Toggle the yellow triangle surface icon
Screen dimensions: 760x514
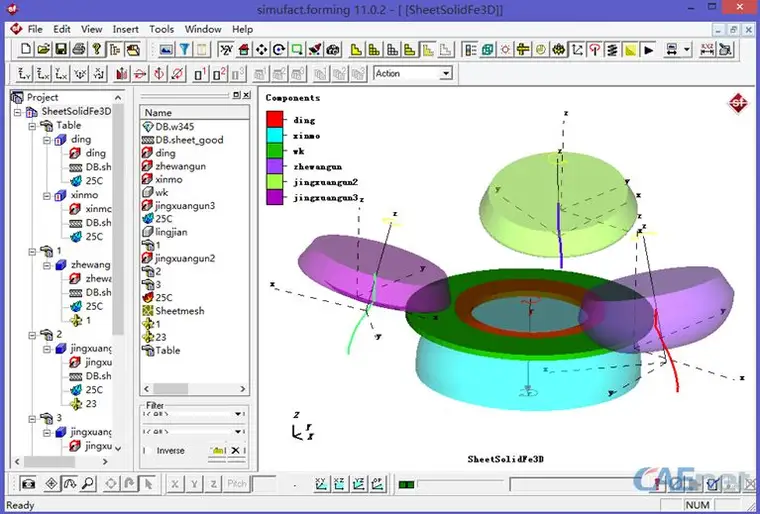pos(630,49)
